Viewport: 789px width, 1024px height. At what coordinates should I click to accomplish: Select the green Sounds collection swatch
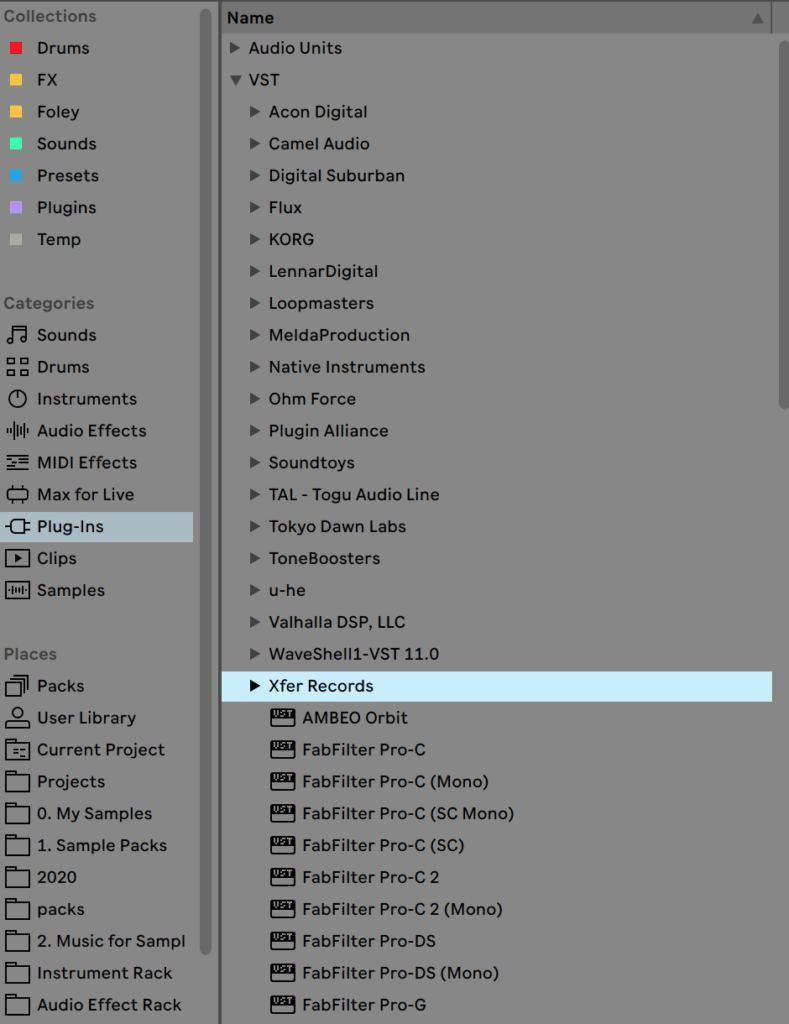(x=16, y=144)
